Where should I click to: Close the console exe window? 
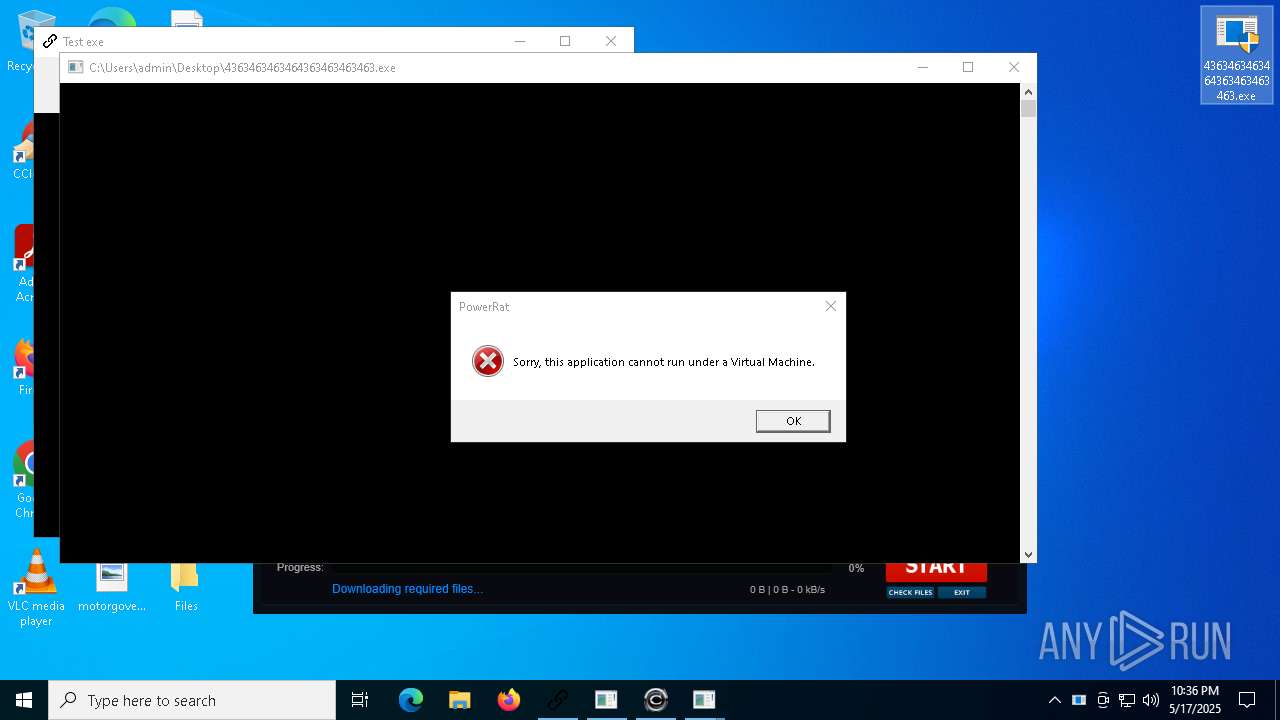click(1014, 67)
